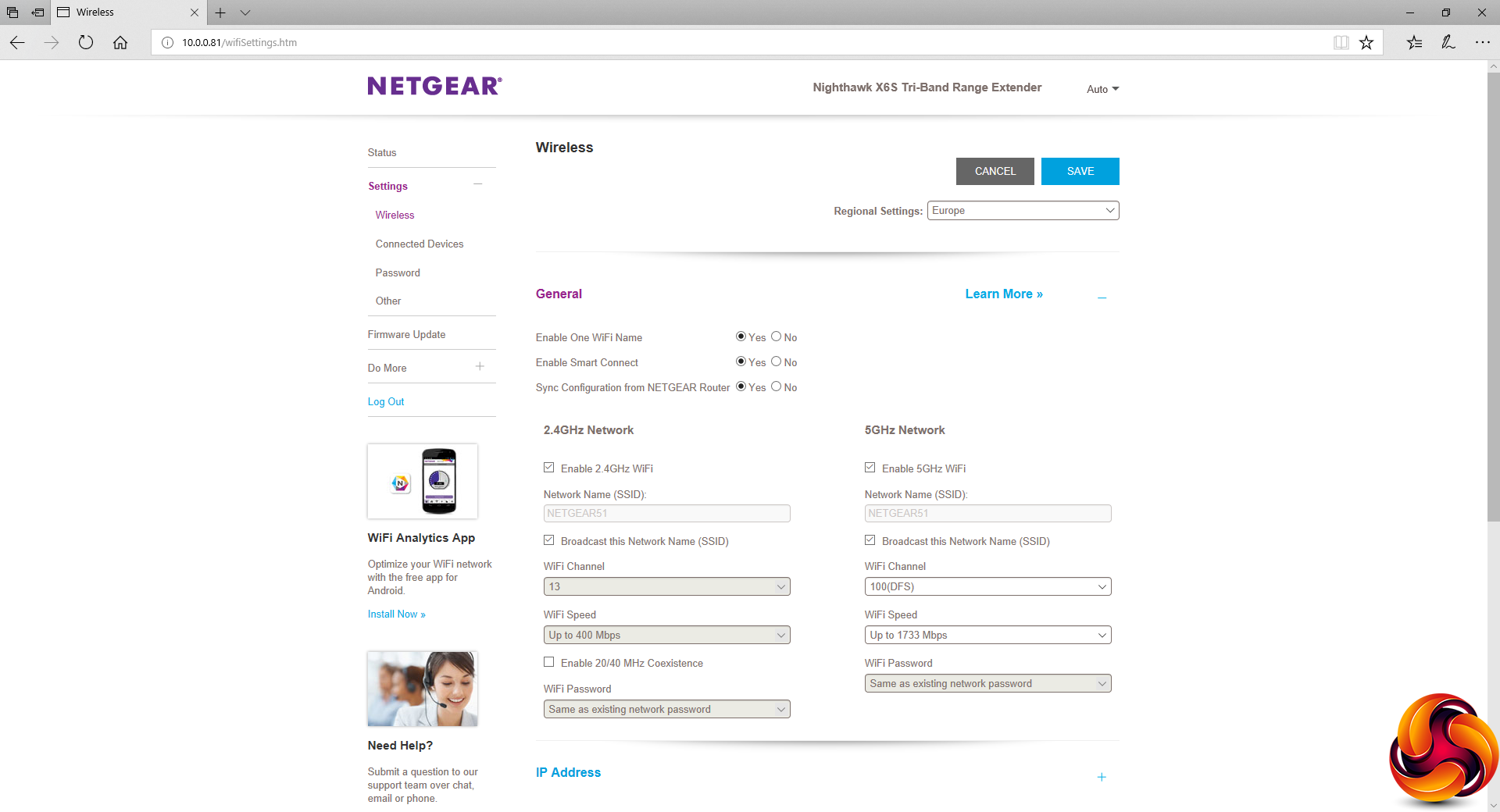The width and height of the screenshot is (1500, 812).
Task: Show the tab preview chevron
Action: (x=245, y=12)
